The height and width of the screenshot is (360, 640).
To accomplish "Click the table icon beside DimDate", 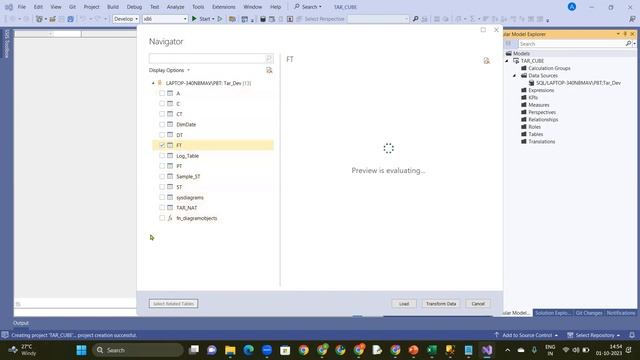I will tap(170, 124).
